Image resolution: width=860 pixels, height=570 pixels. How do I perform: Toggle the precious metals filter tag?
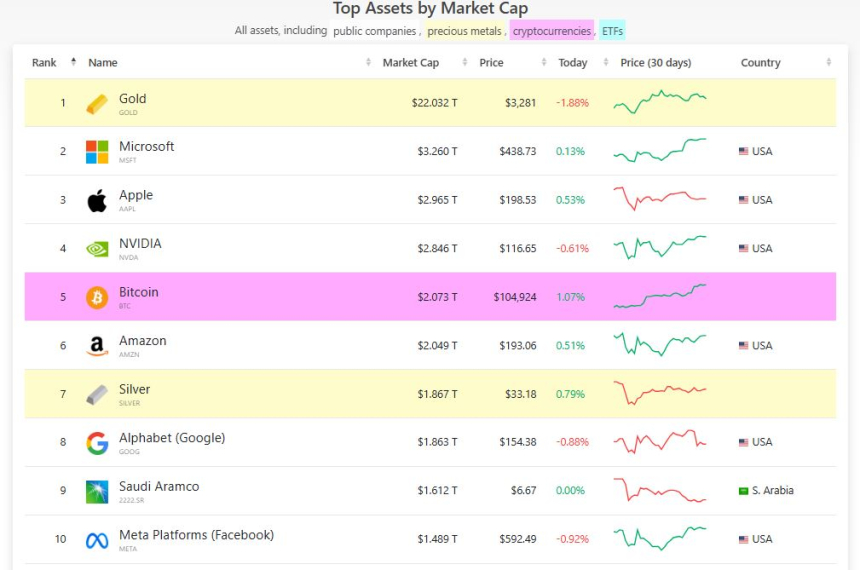(x=464, y=31)
